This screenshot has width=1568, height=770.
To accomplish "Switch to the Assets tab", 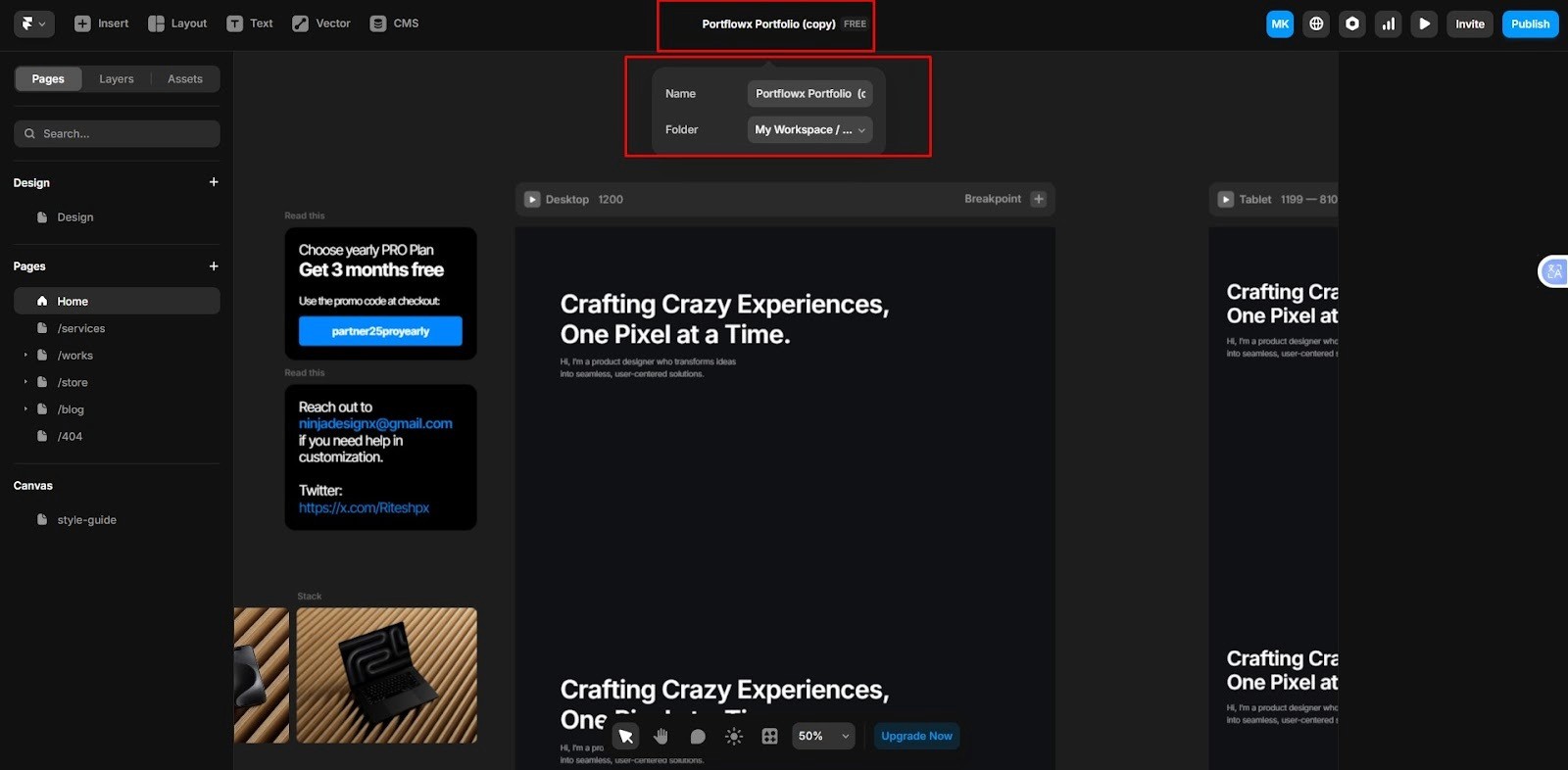I will coord(185,79).
